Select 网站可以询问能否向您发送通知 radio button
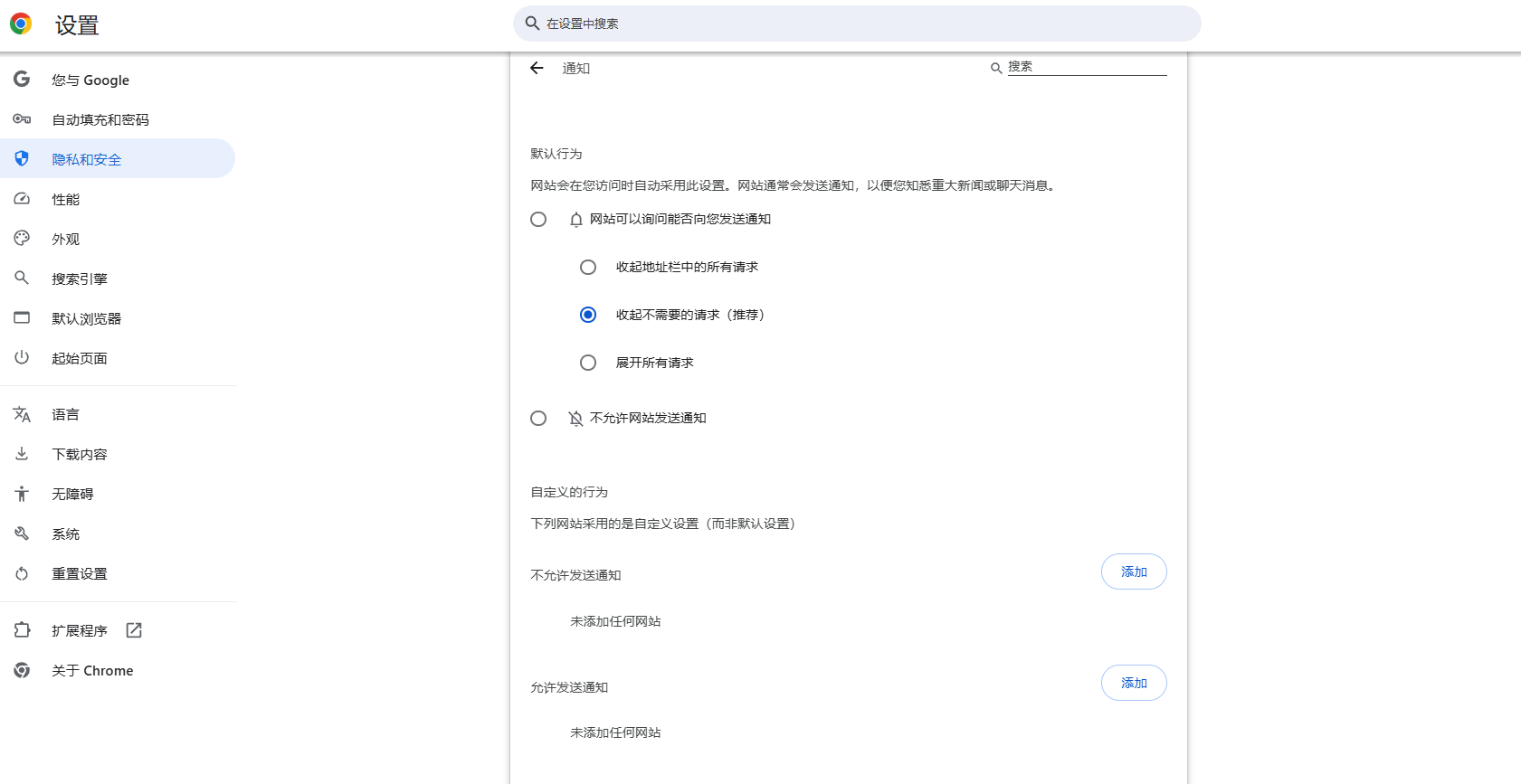Screen dimensions: 1521x784 (x=538, y=219)
